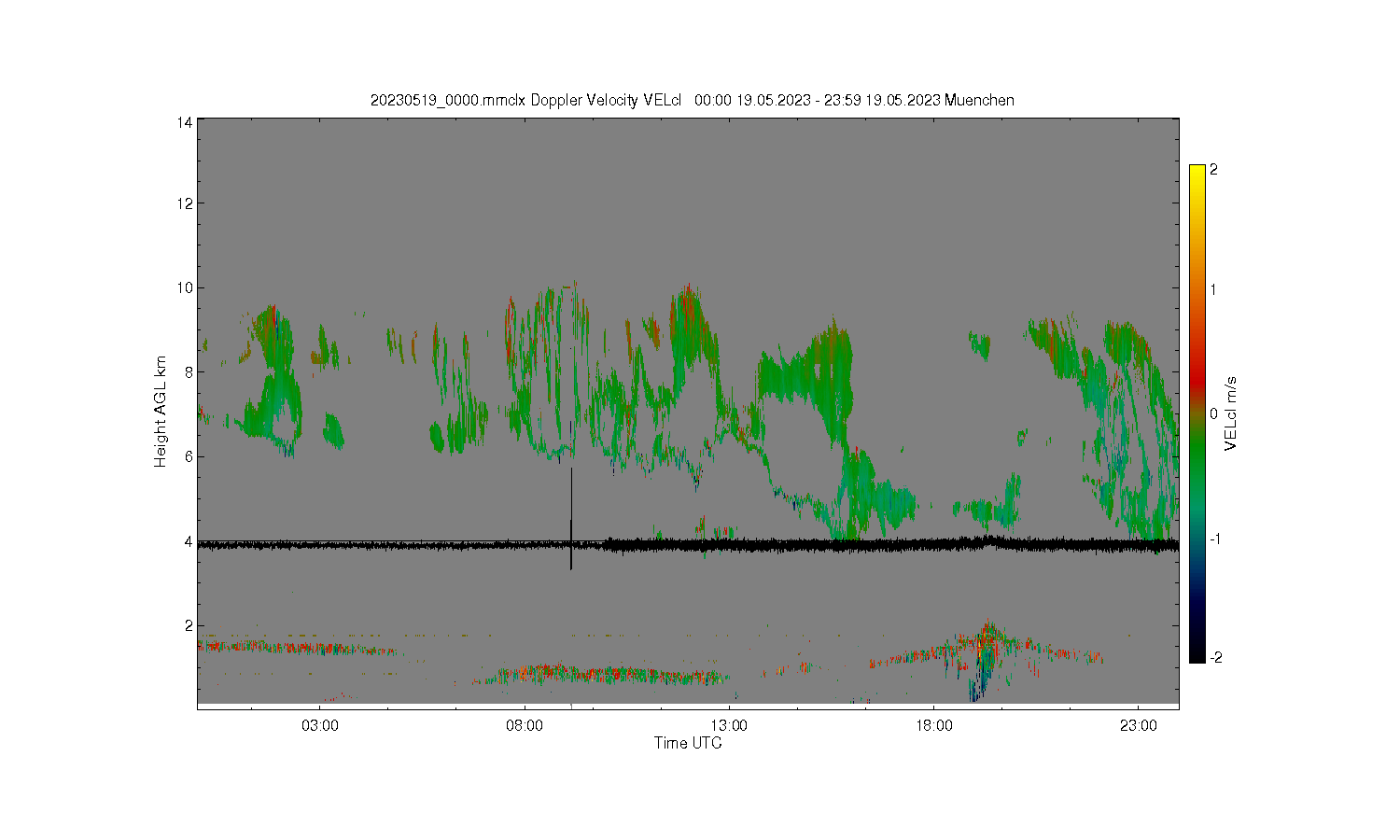Click the height tick label 12

click(x=185, y=203)
